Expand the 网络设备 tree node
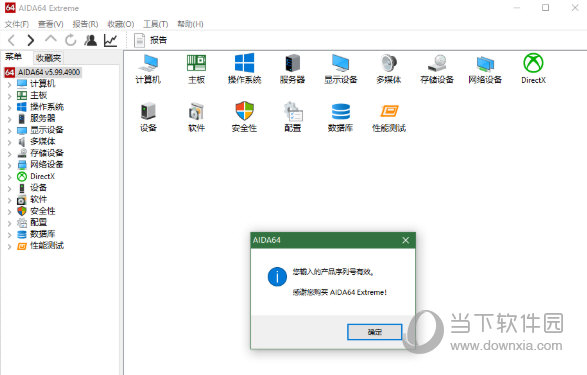The height and width of the screenshot is (375, 587). point(9,165)
